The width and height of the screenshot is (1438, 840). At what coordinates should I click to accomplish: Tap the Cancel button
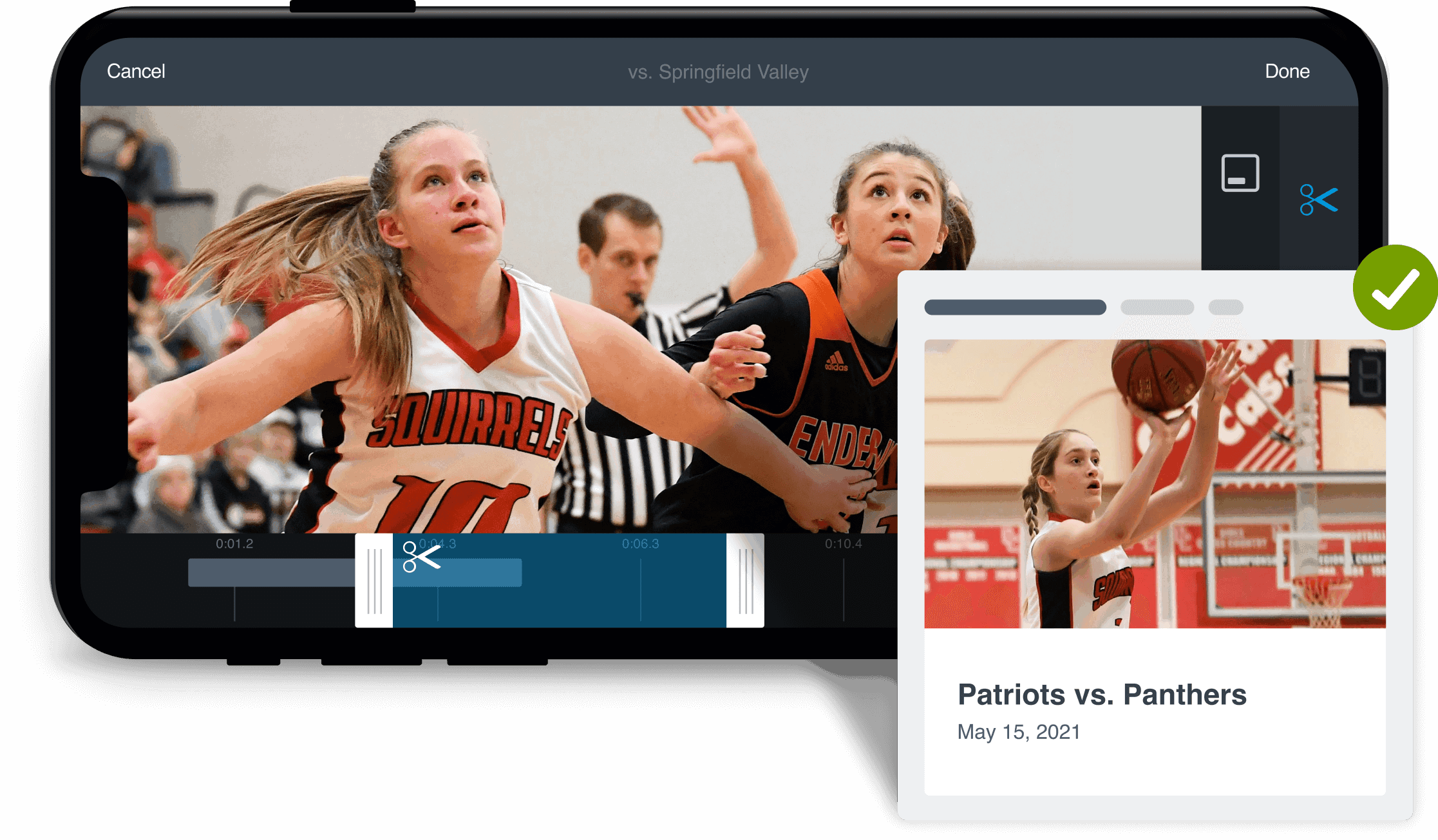[136, 71]
